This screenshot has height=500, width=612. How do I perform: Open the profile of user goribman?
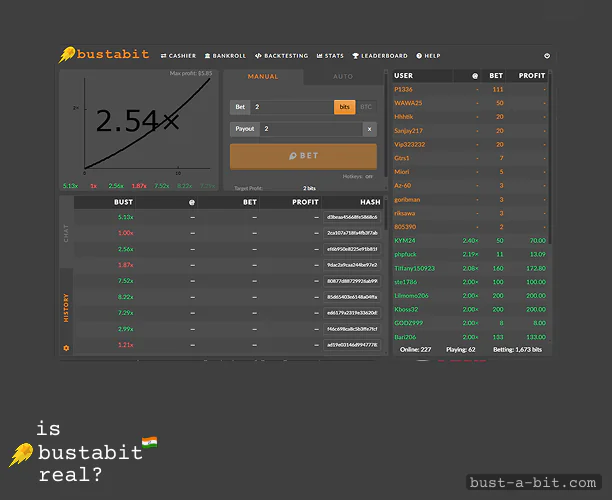point(407,199)
